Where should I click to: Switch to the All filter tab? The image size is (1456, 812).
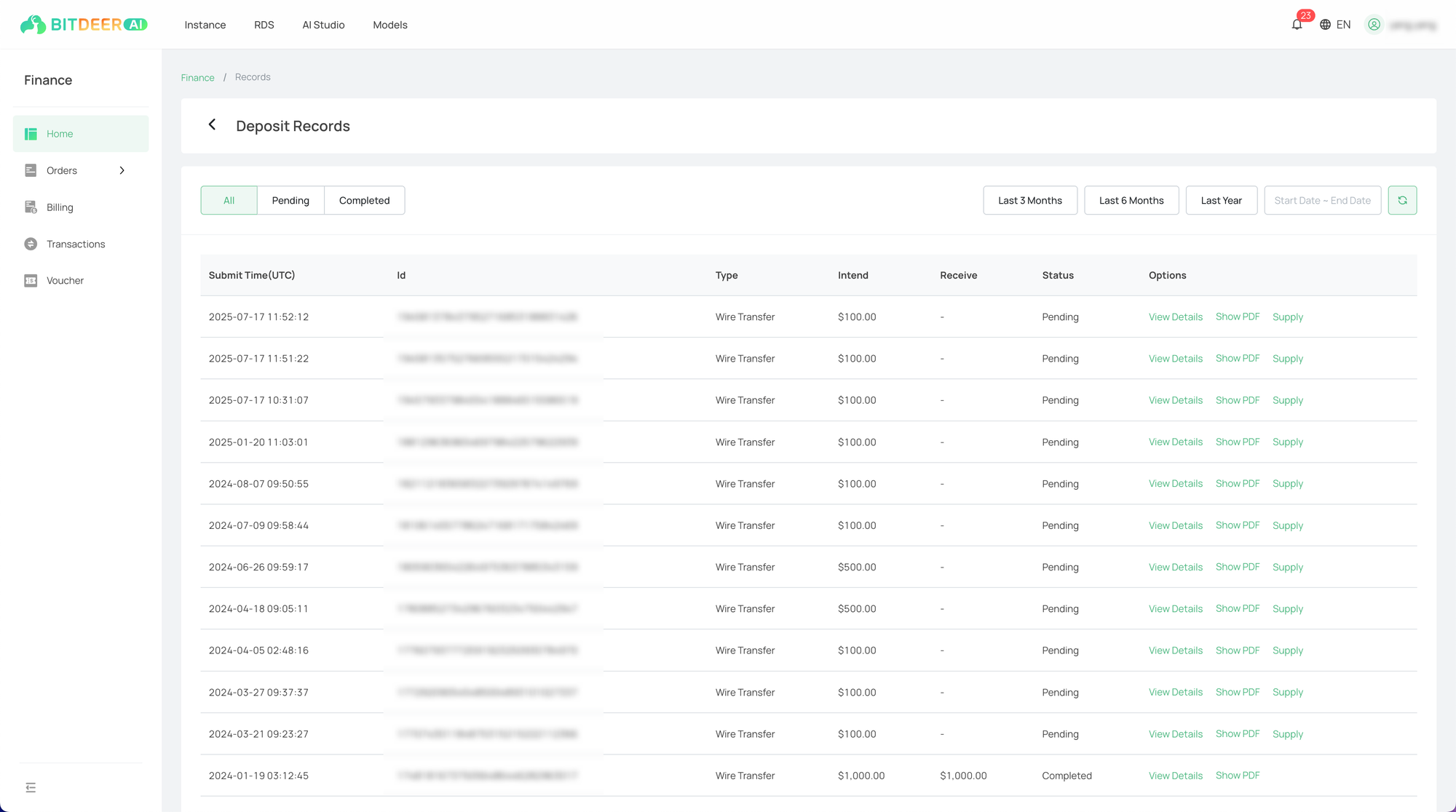tap(229, 200)
